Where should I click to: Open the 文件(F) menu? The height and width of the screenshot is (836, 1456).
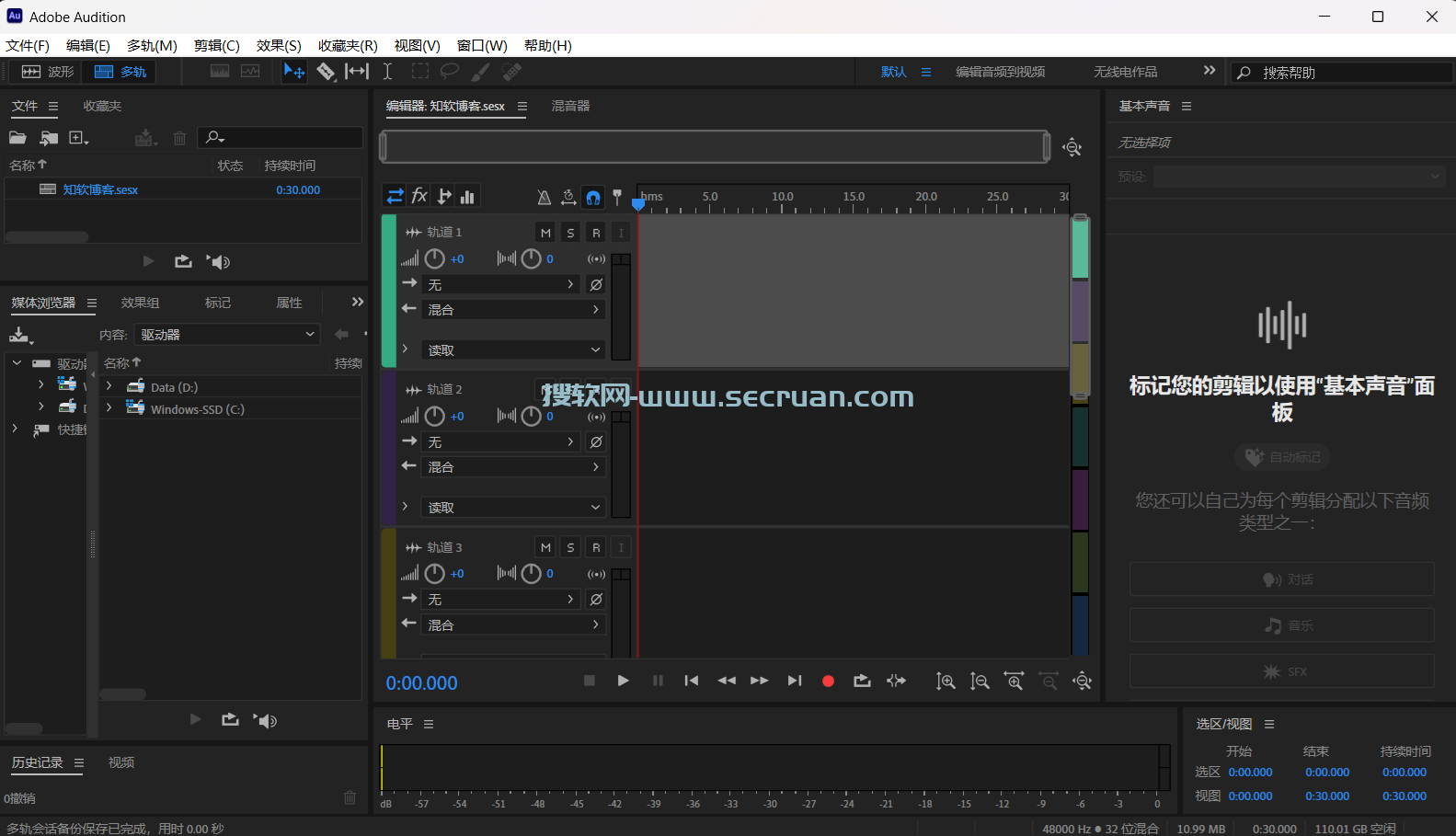[28, 45]
